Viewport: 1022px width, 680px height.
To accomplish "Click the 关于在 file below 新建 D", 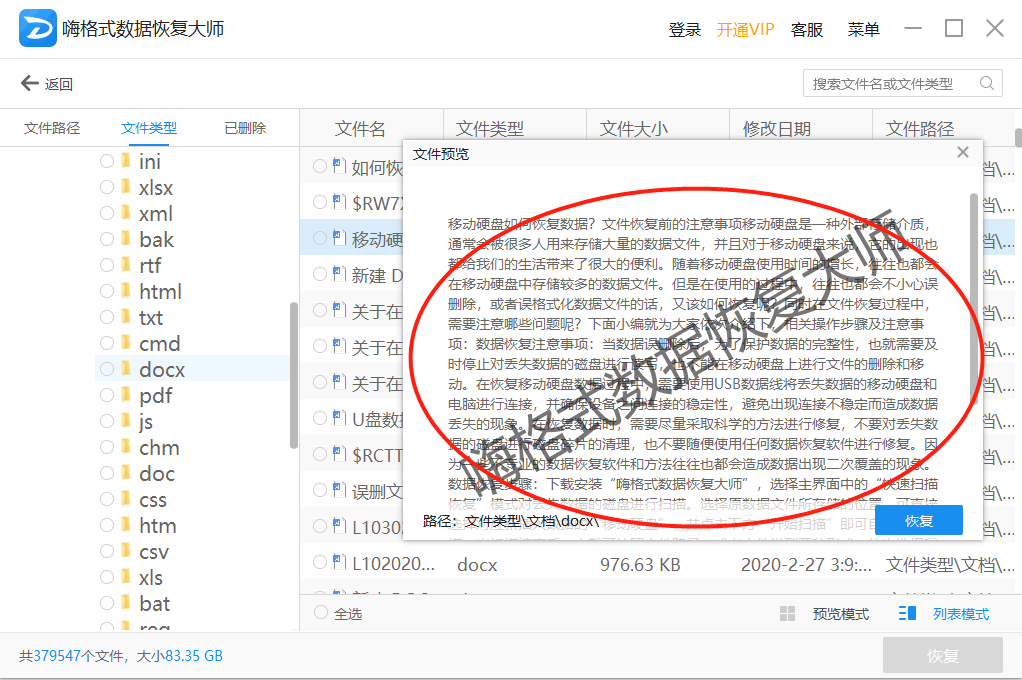I will pos(377,311).
